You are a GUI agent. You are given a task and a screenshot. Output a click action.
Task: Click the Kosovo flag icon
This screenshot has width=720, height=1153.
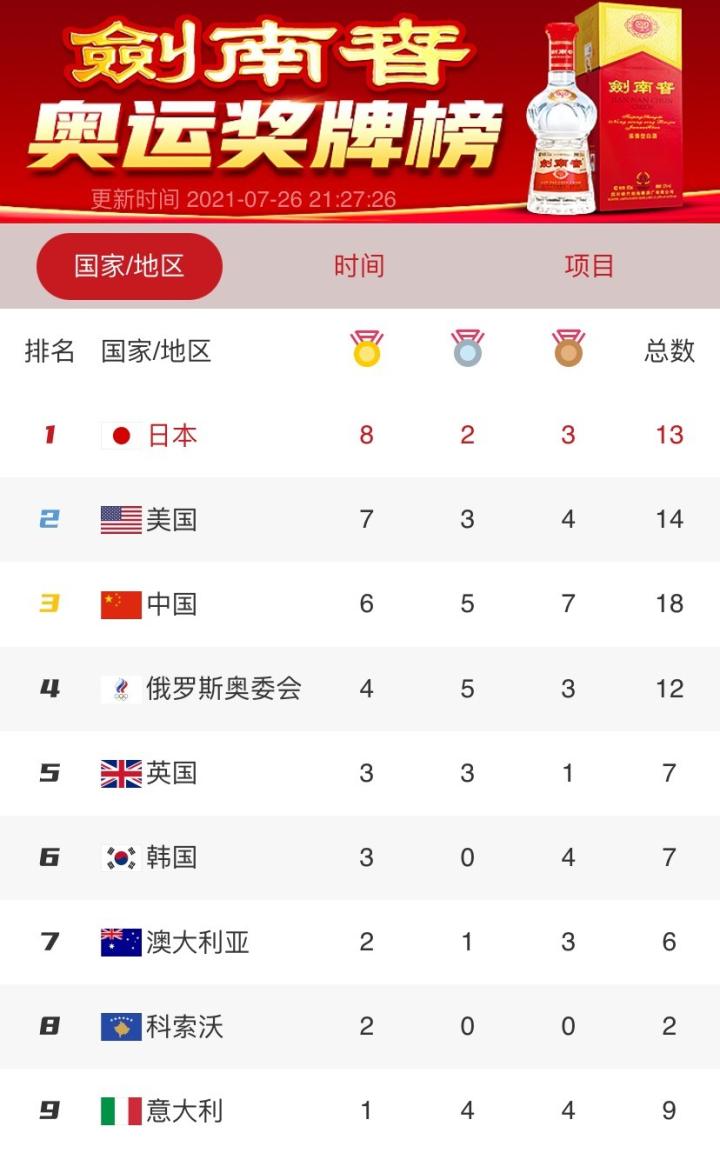tap(121, 1027)
